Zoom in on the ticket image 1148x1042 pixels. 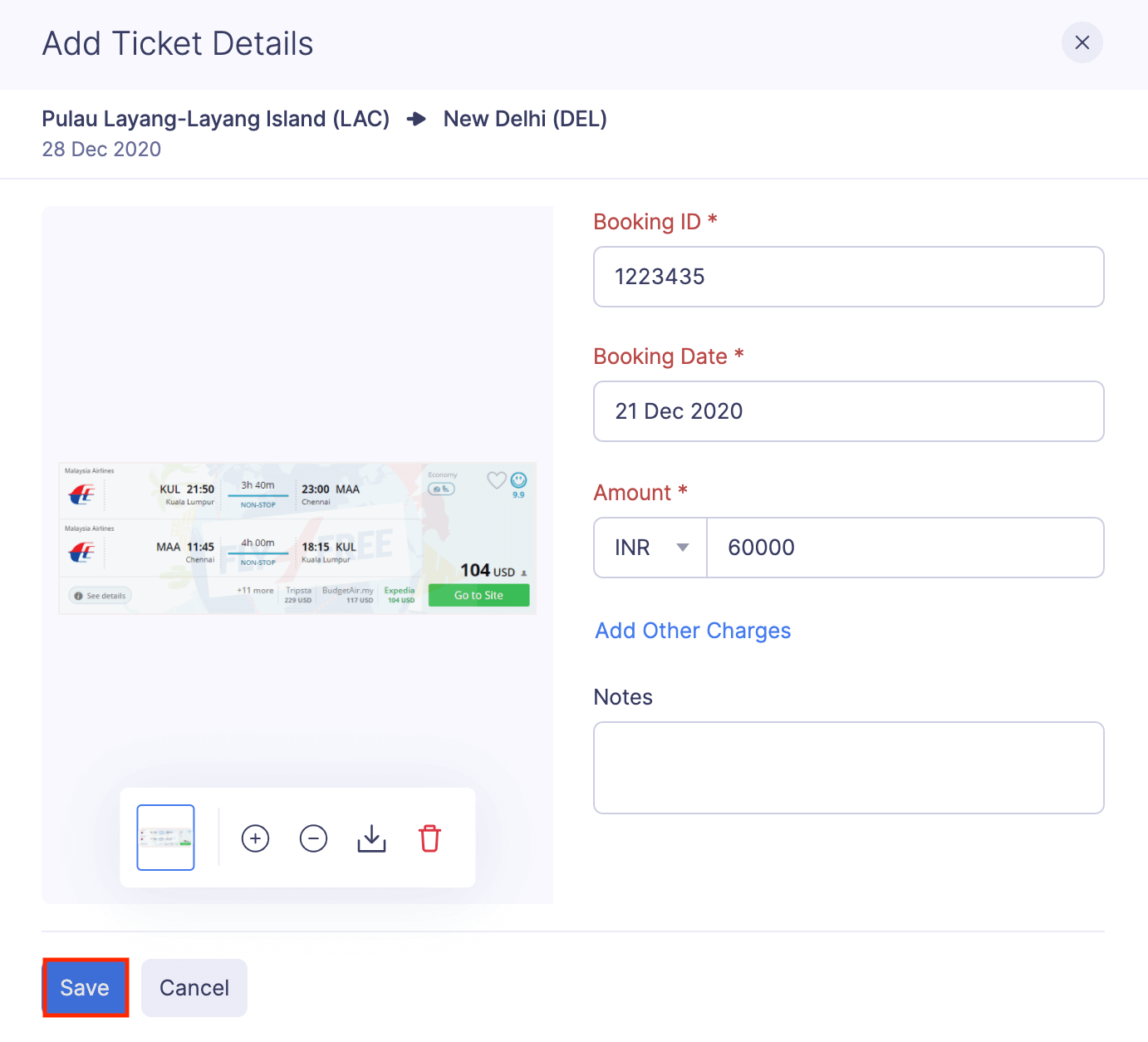pyautogui.click(x=255, y=838)
